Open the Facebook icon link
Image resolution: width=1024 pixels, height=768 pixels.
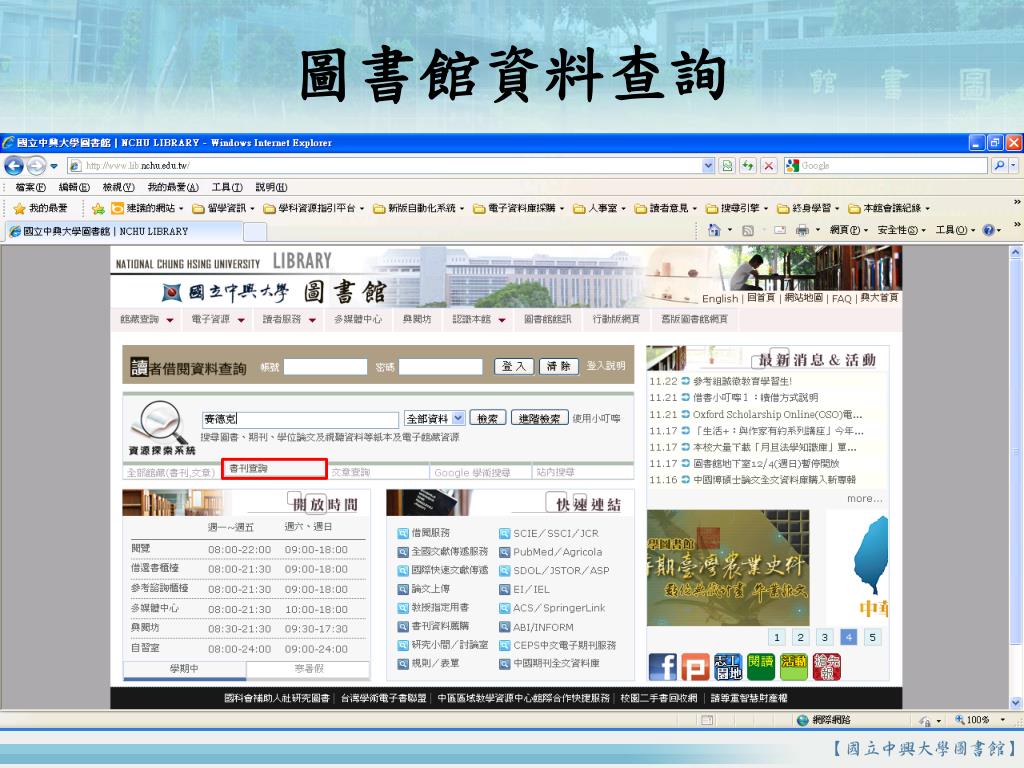point(662,667)
